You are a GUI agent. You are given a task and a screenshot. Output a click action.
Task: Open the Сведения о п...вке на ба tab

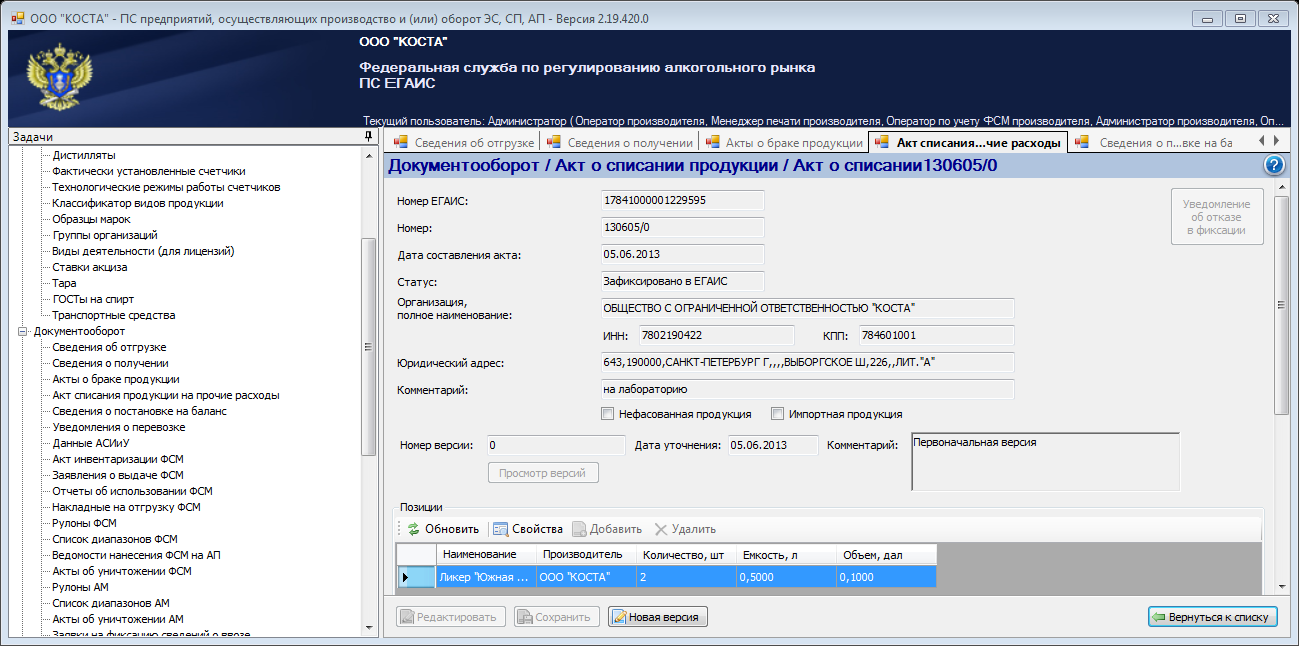click(1156, 143)
